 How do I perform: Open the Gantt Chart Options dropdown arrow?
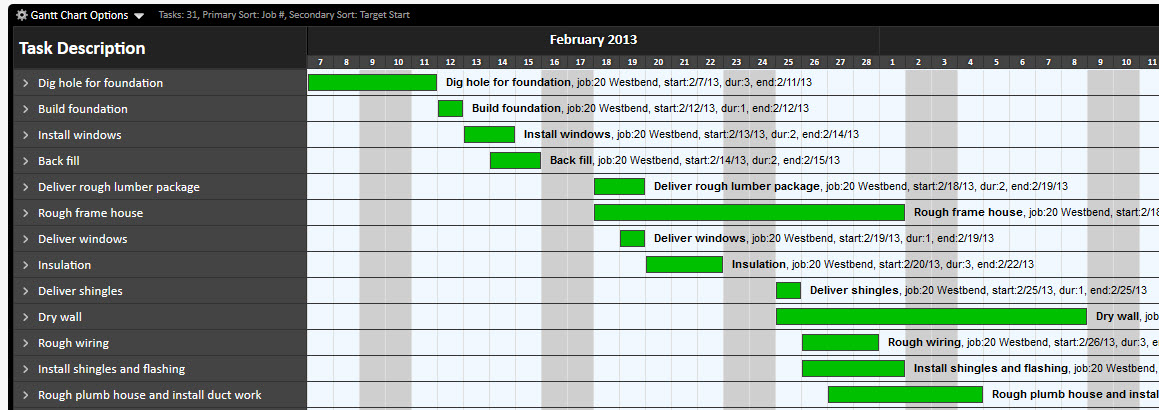(139, 16)
